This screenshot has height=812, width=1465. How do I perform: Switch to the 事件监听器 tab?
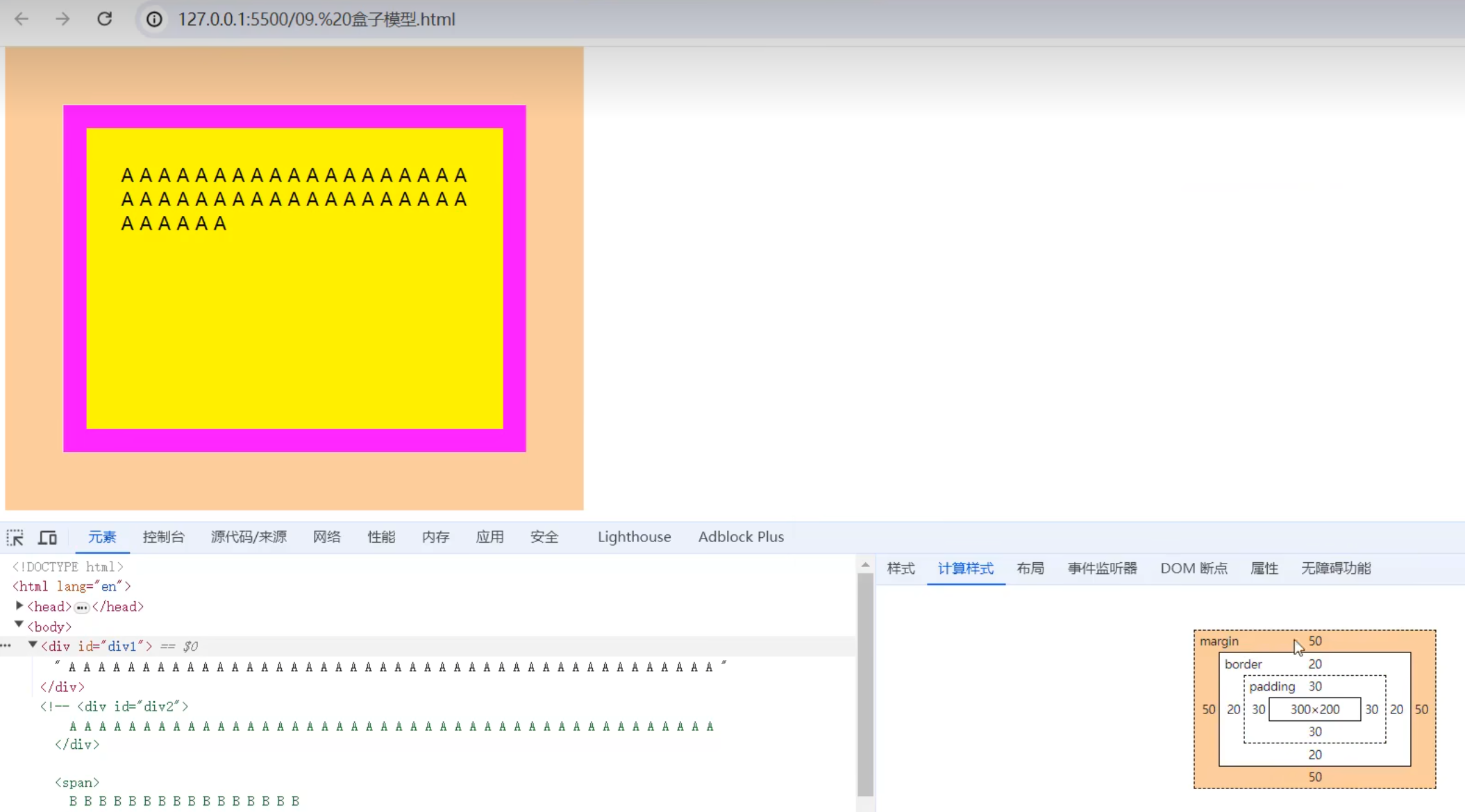coord(1102,568)
